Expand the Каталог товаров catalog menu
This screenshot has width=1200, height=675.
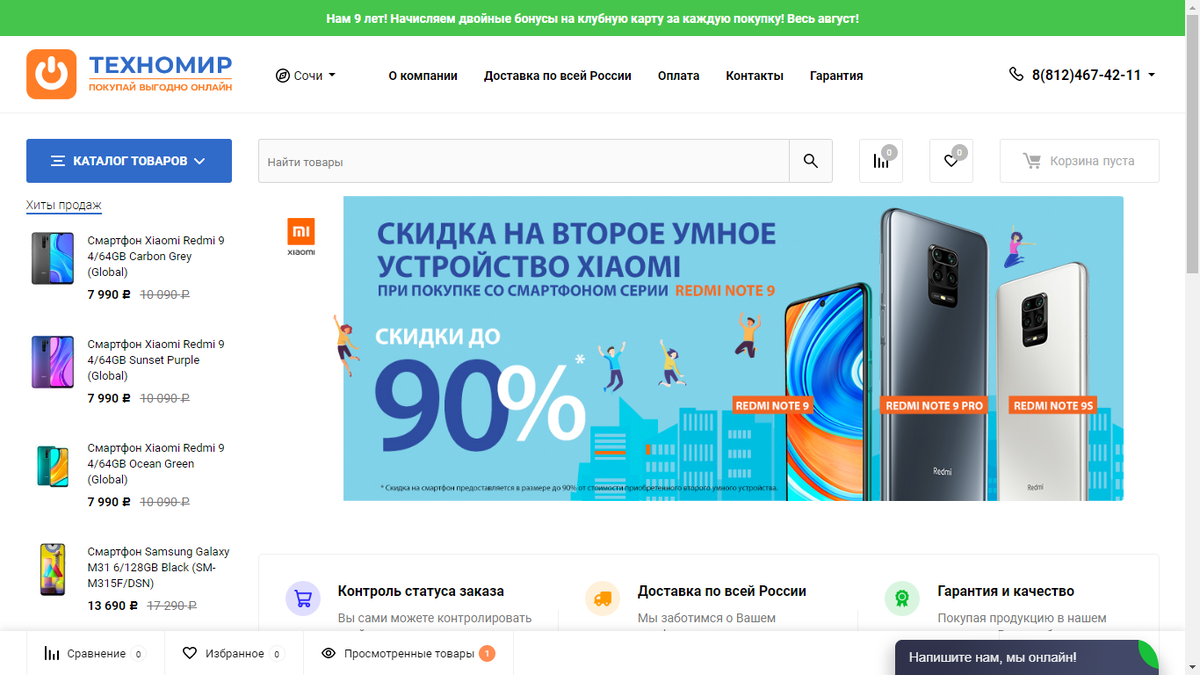129,161
